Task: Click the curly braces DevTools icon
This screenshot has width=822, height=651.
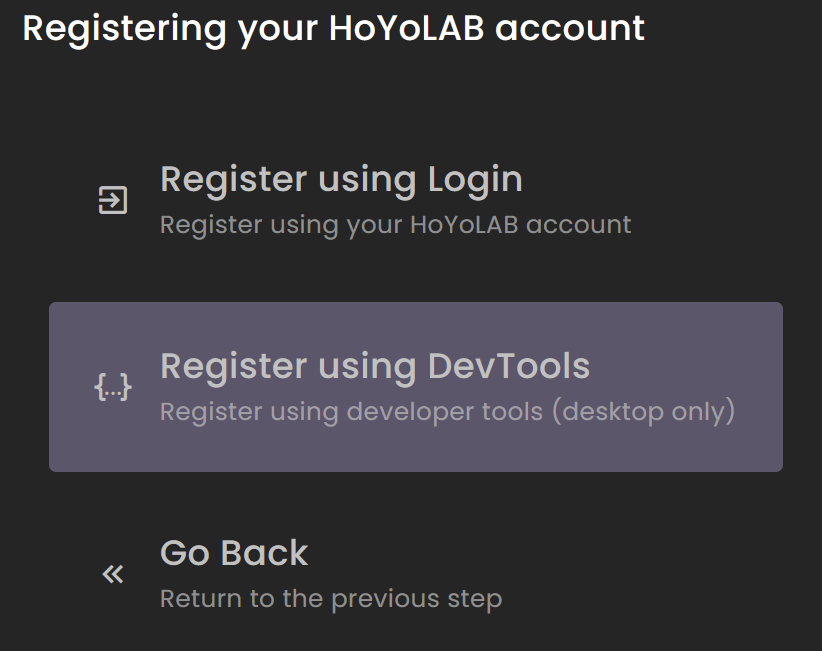Action: [x=113, y=387]
